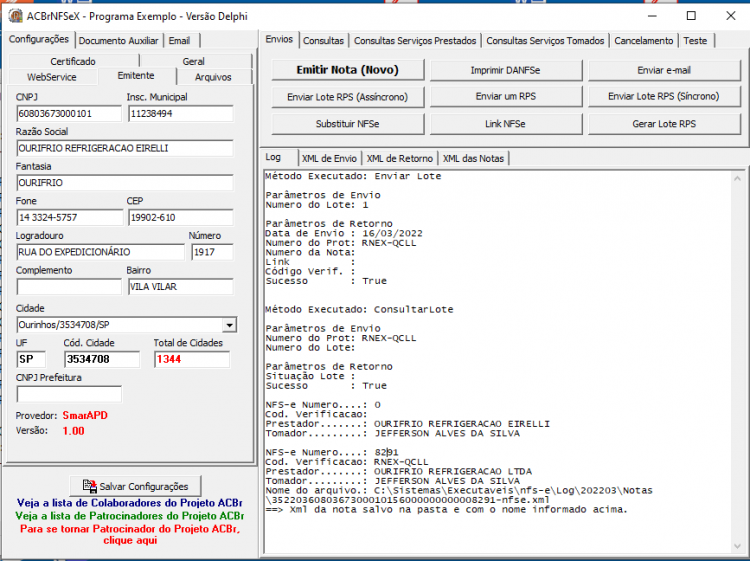Click the SmarAPD provider name text

[x=85, y=415]
